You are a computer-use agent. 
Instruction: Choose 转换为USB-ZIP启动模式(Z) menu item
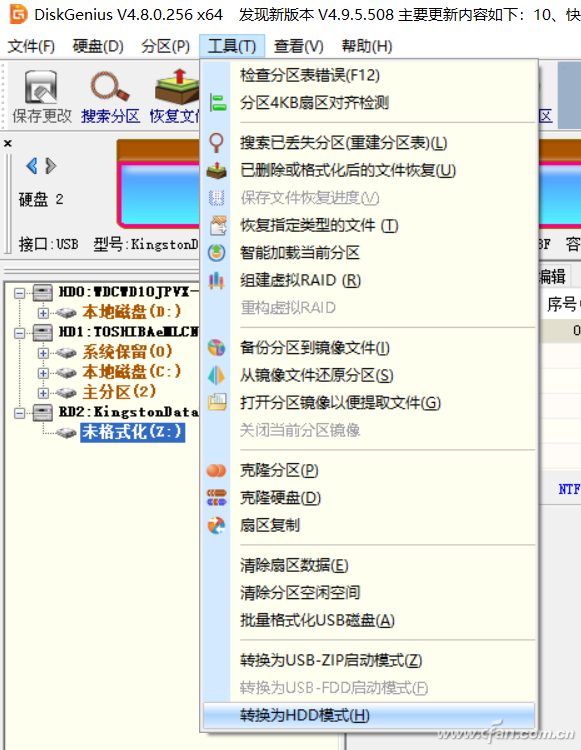click(369, 661)
